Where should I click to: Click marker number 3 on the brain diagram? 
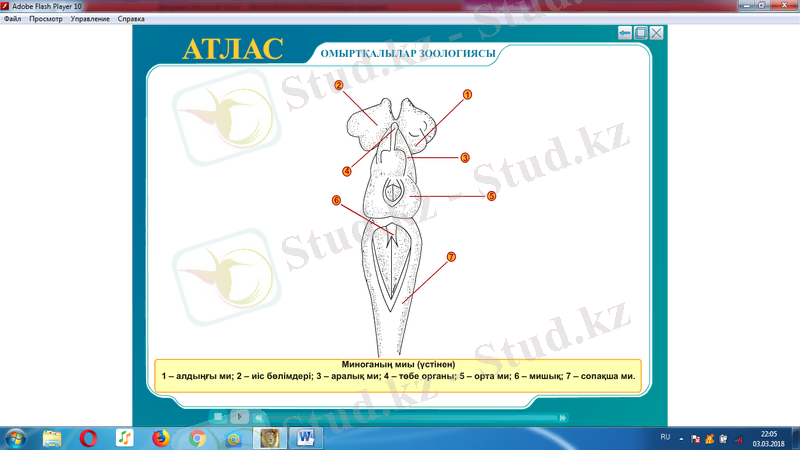pyautogui.click(x=465, y=158)
